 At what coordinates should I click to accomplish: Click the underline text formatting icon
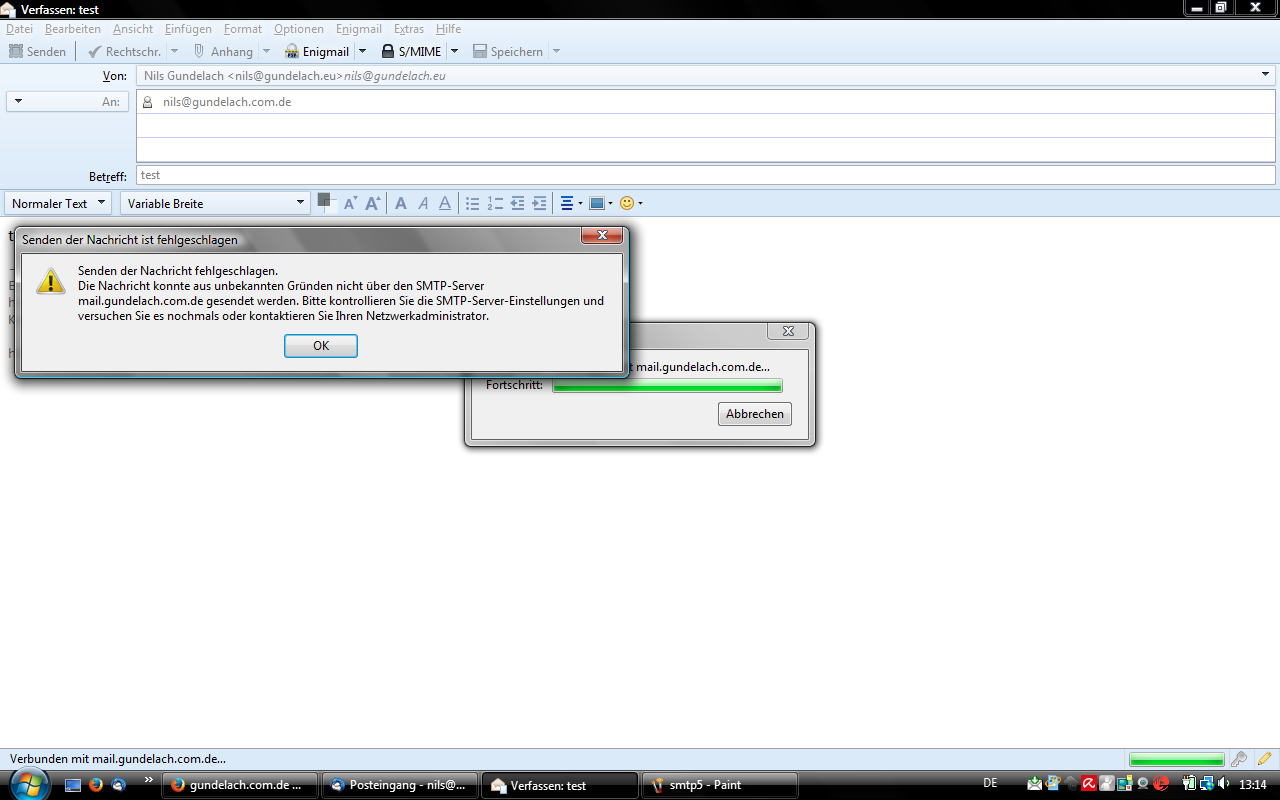446,203
